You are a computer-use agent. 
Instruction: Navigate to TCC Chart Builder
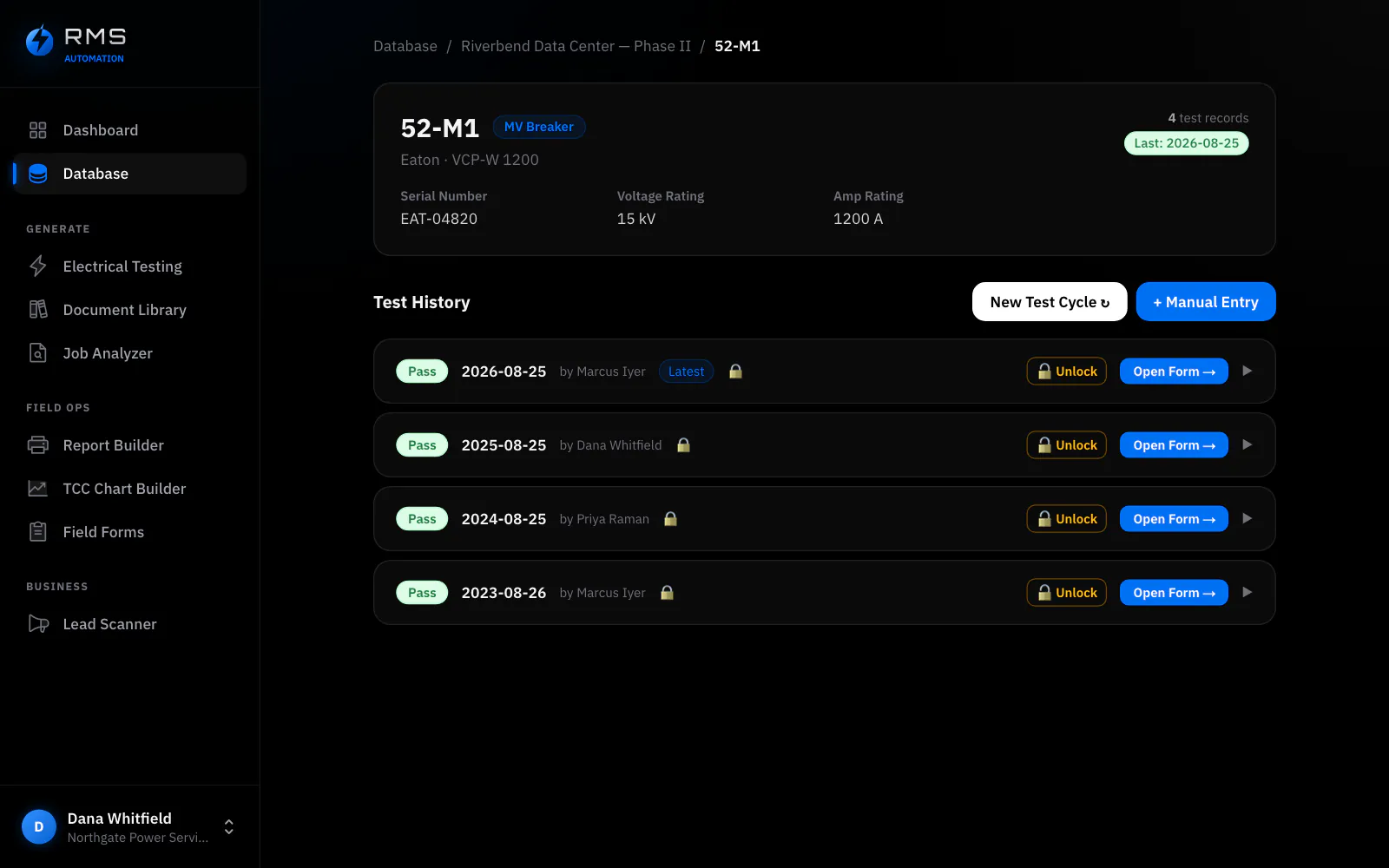click(129, 489)
